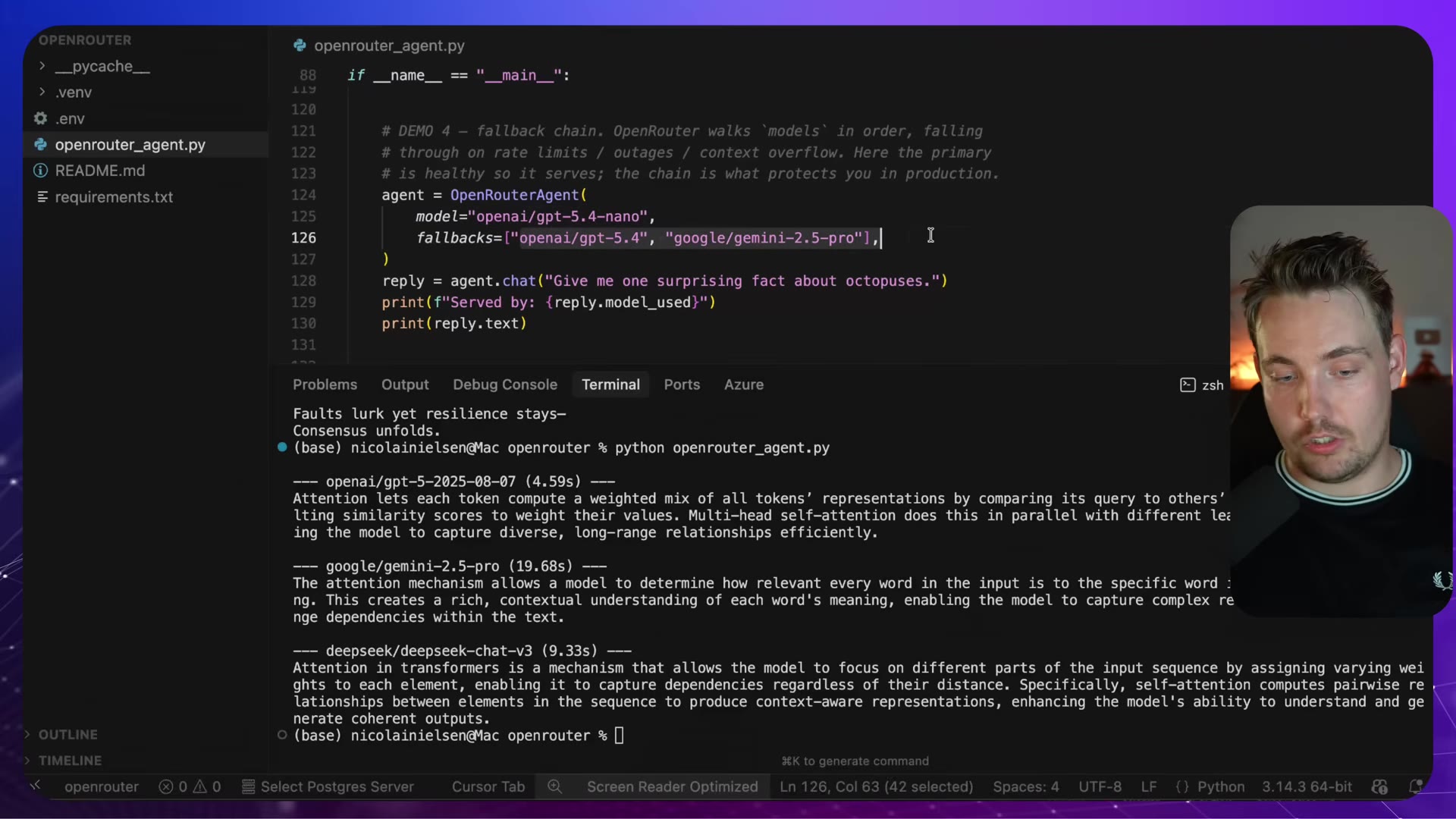The image size is (1456, 819).
Task: Click the copilot-style icon near status bar end
Action: click(x=1380, y=787)
